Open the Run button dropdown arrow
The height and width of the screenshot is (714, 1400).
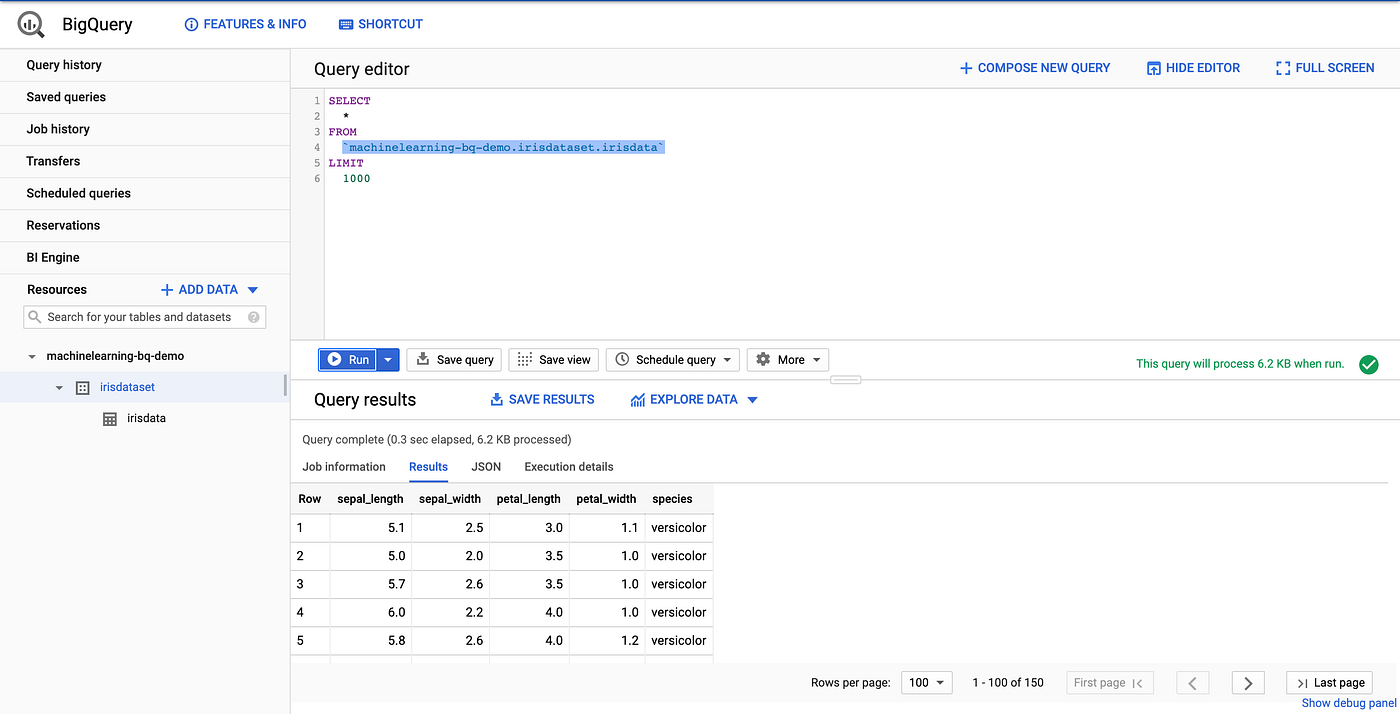tap(387, 359)
